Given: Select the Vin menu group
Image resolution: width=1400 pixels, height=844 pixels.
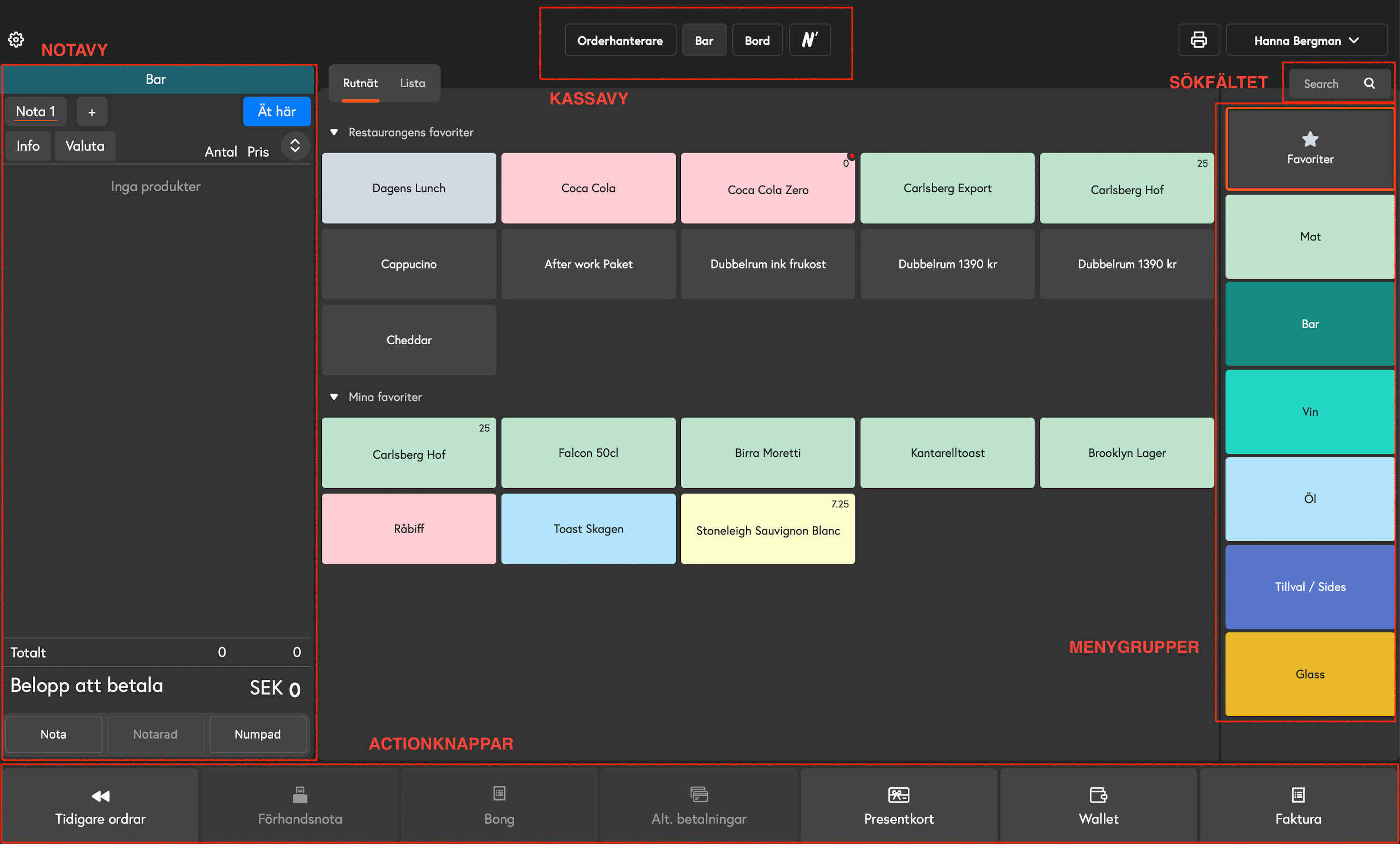Looking at the screenshot, I should click(x=1310, y=412).
